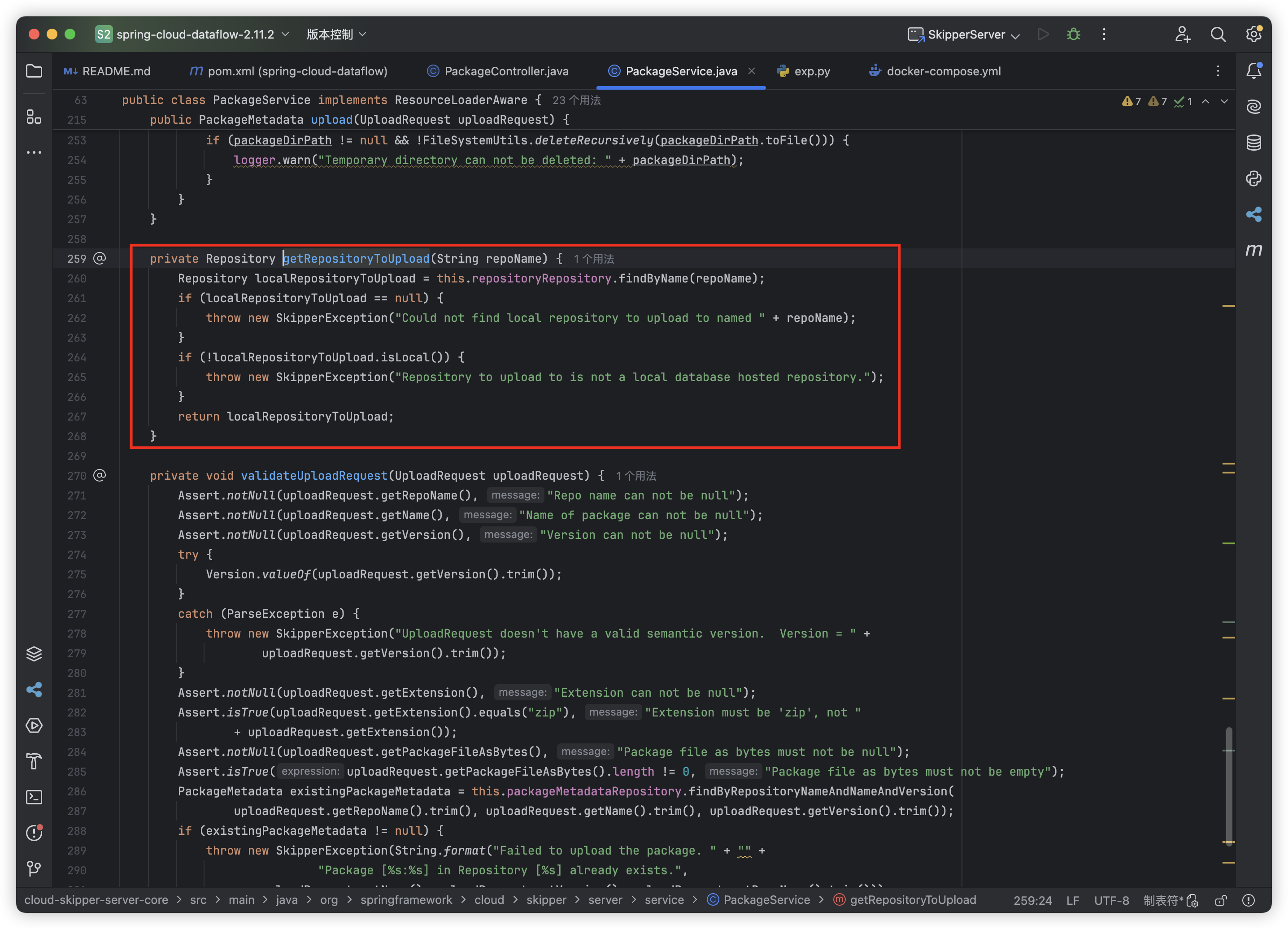The width and height of the screenshot is (1288, 929).
Task: Switch to the exp.py tab
Action: click(804, 71)
